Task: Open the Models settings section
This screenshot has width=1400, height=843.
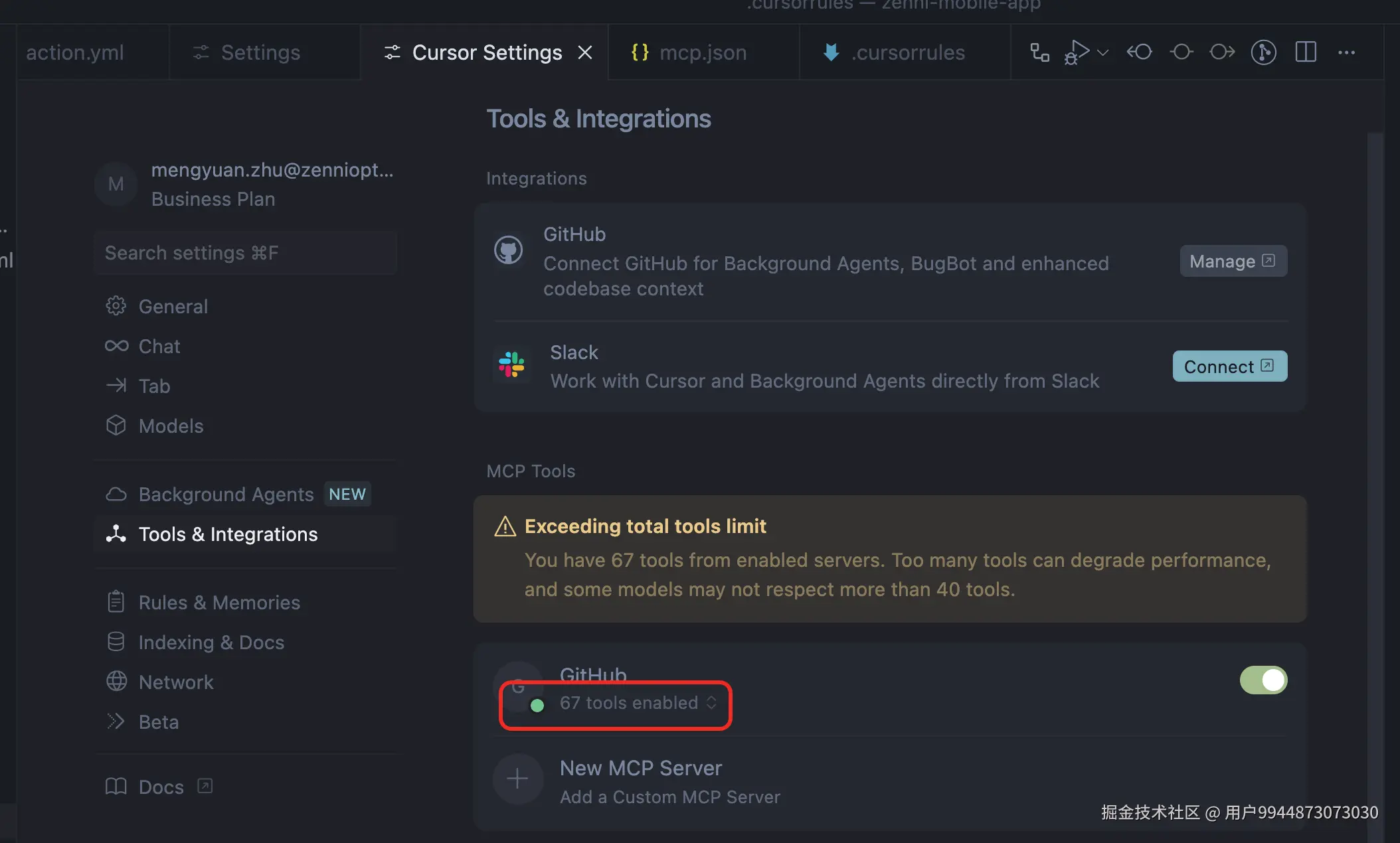Action: (171, 425)
